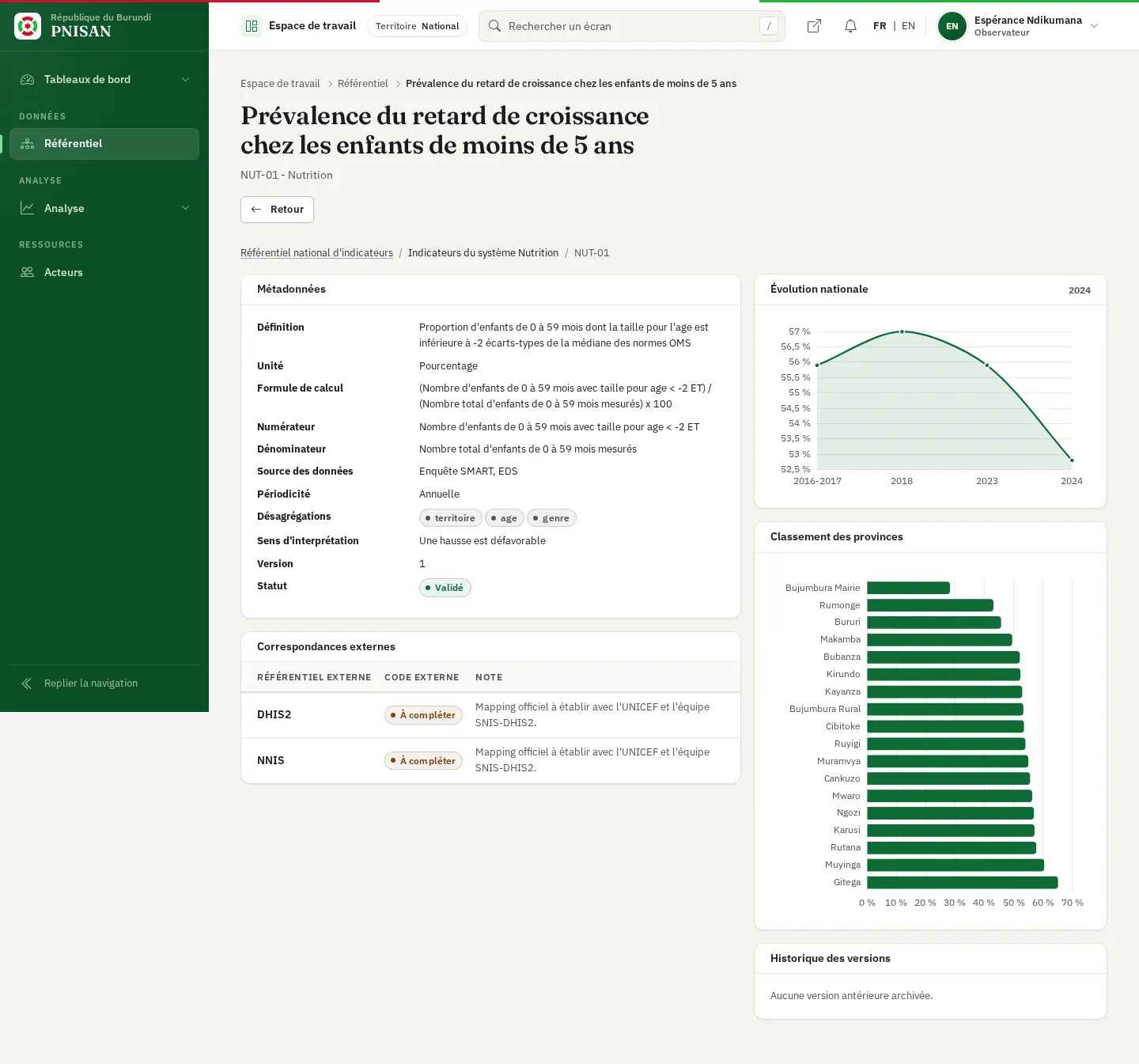This screenshot has width=1139, height=1064.
Task: Click the 2018 peak point on evolution chart
Action: click(902, 331)
